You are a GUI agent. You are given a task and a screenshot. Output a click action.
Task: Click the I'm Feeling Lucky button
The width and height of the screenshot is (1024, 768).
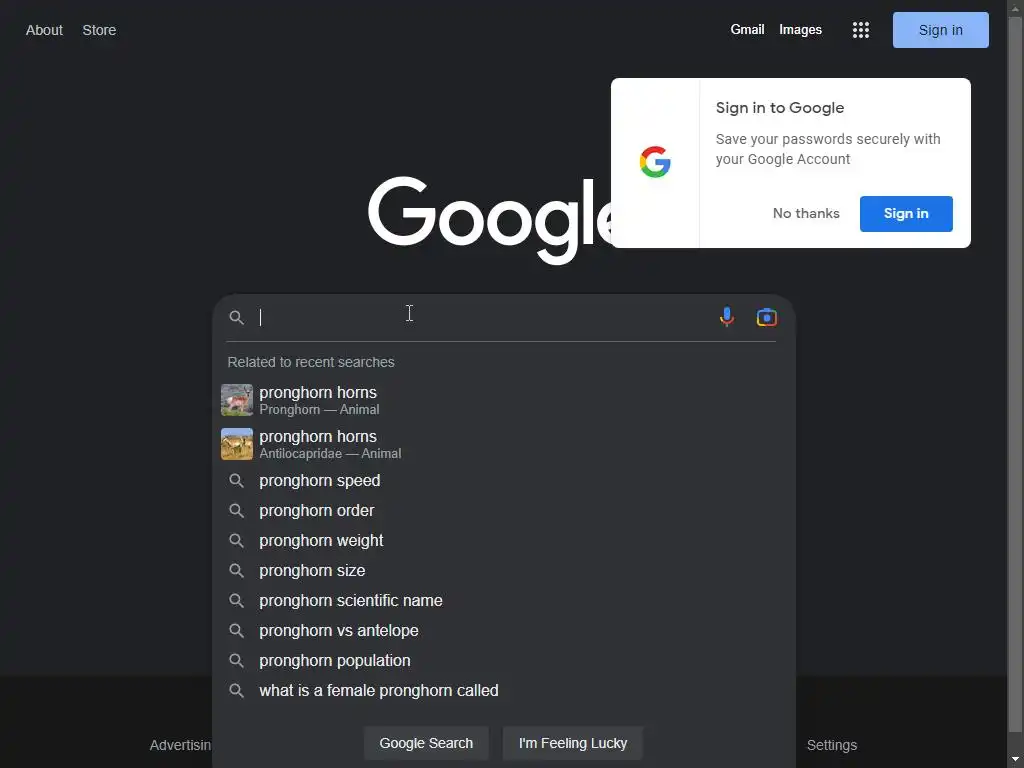(x=573, y=743)
